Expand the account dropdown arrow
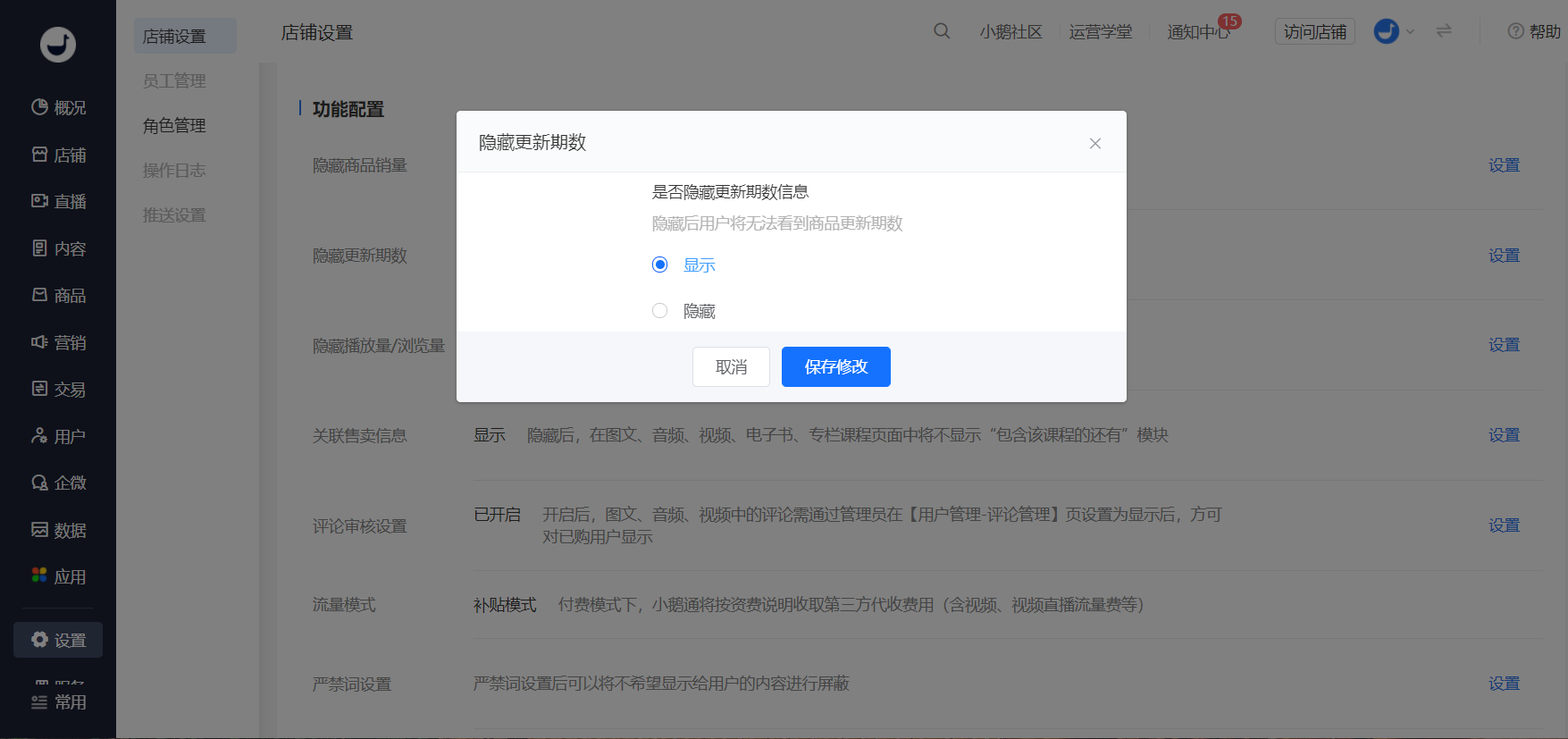Screen dimensions: 1568x739 [1410, 31]
